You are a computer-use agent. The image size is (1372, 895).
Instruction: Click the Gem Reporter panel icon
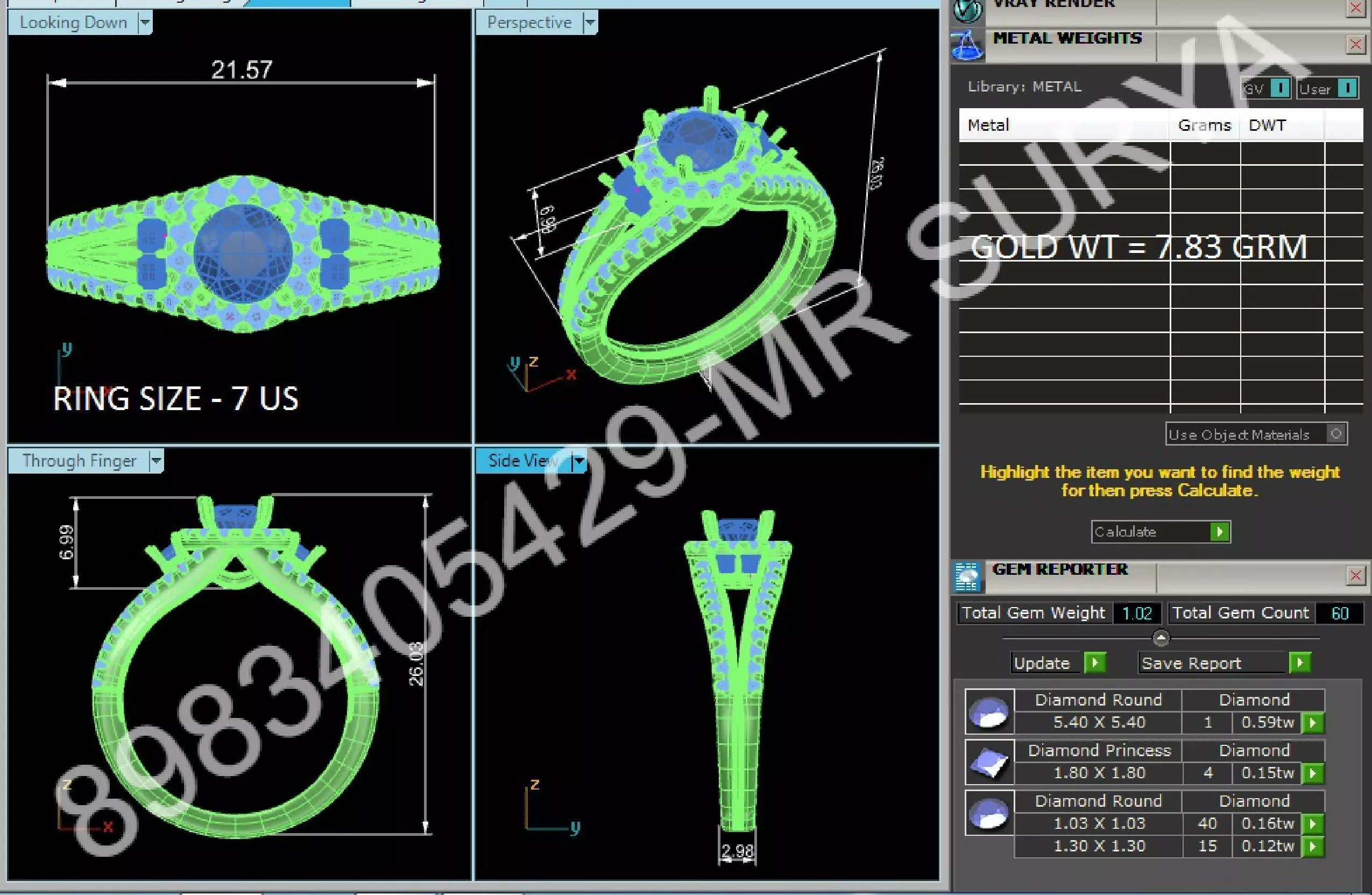coord(967,577)
